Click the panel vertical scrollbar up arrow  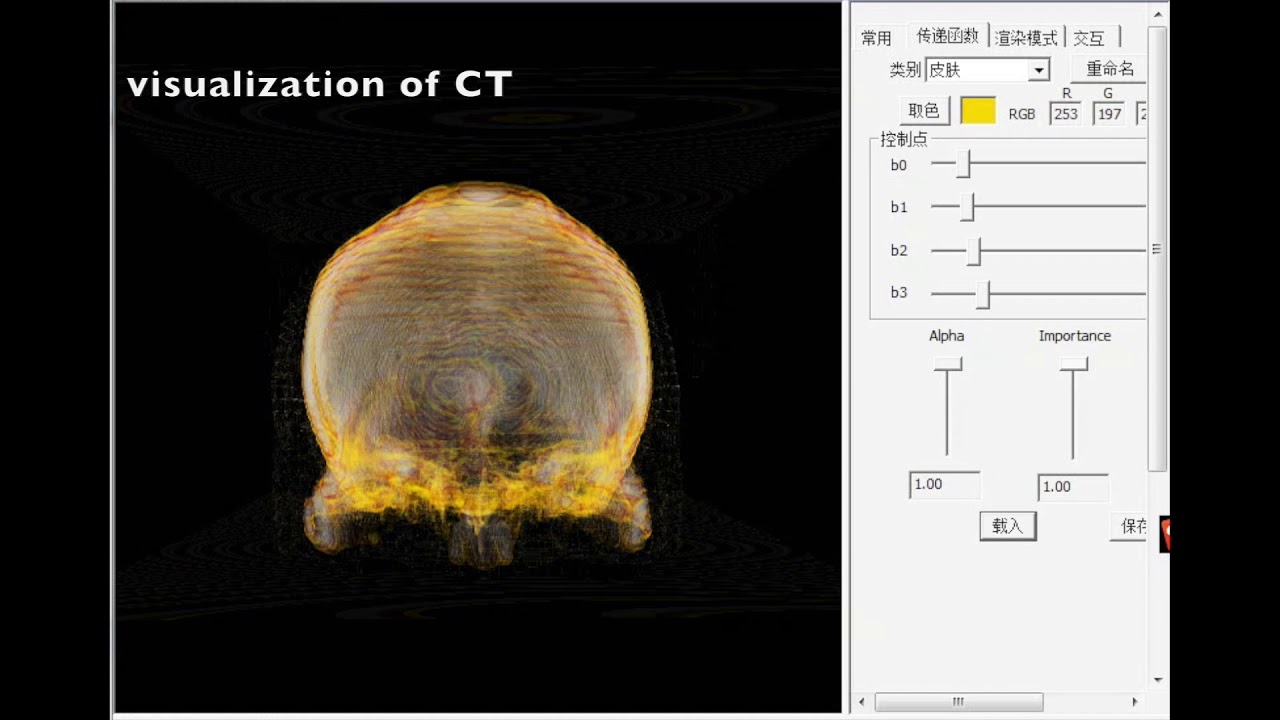click(x=1158, y=14)
